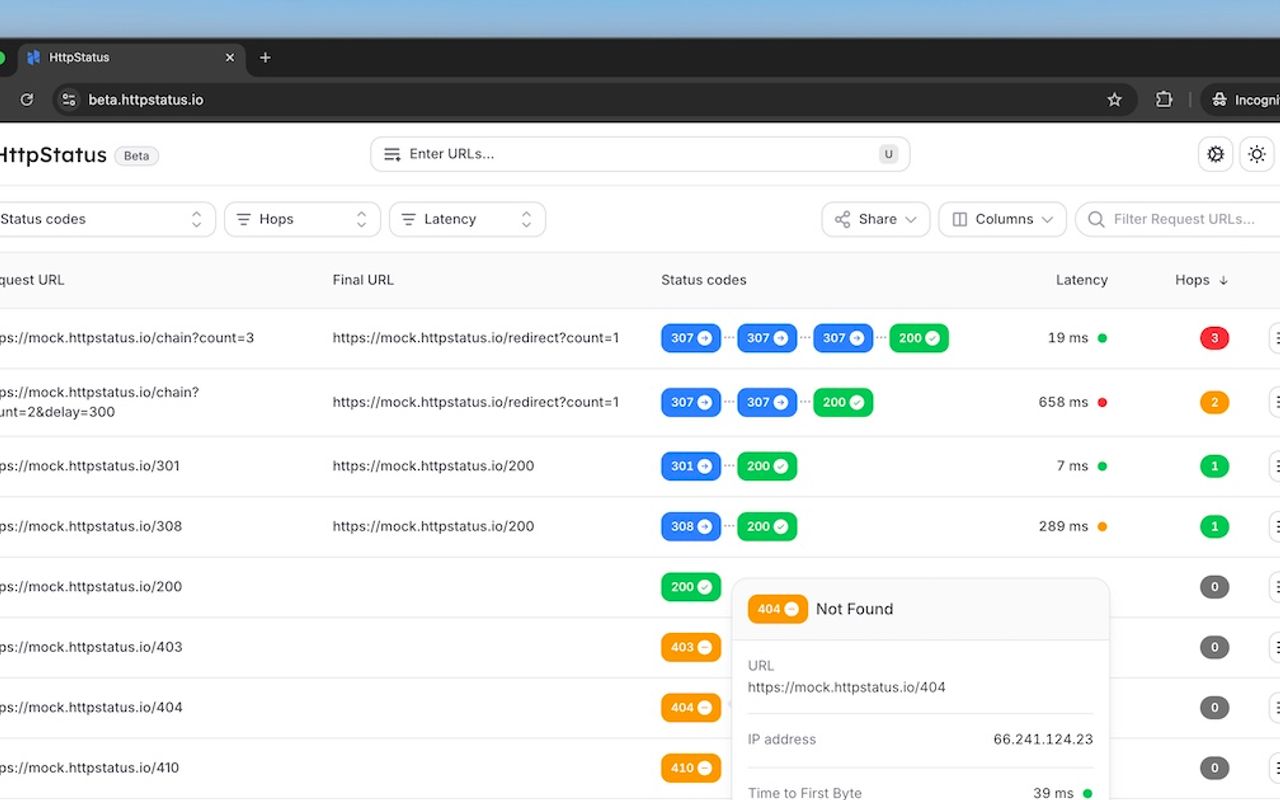Sort by the Hops column header

click(1201, 280)
